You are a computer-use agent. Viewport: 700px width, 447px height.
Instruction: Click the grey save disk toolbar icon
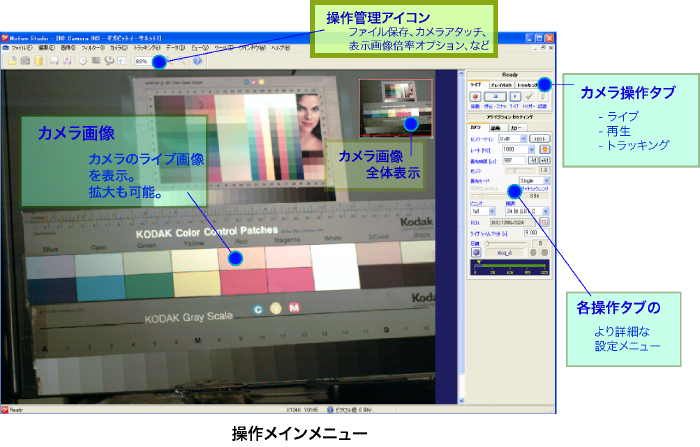click(x=54, y=61)
